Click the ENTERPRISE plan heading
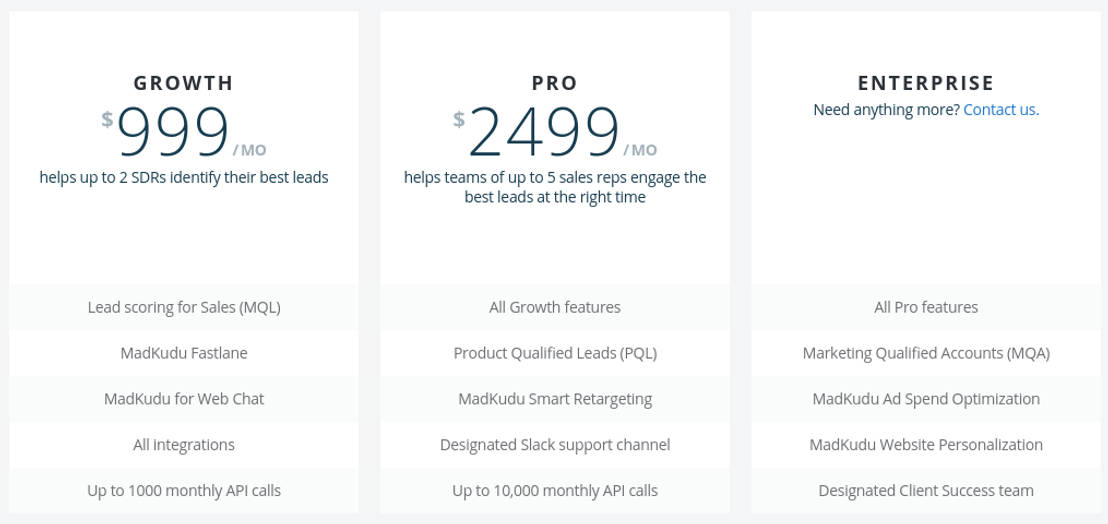Image resolution: width=1108 pixels, height=524 pixels. 926,83
